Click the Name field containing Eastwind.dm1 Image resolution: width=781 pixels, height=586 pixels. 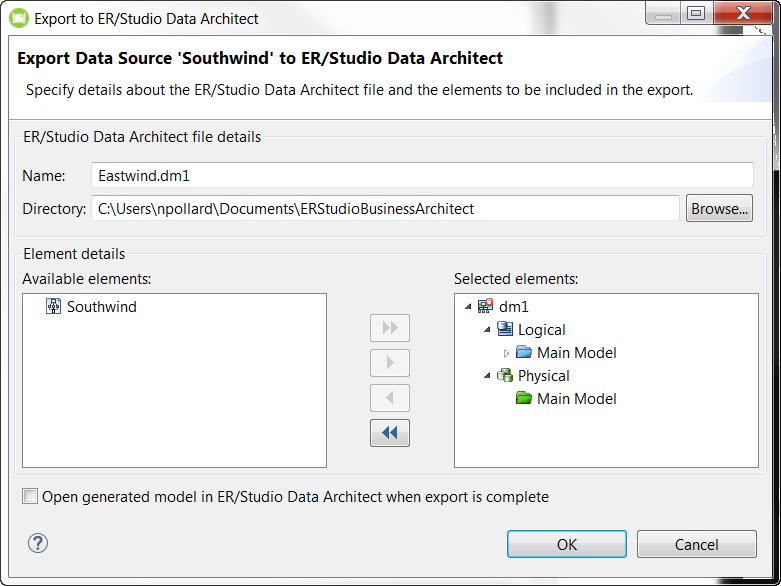[422, 175]
